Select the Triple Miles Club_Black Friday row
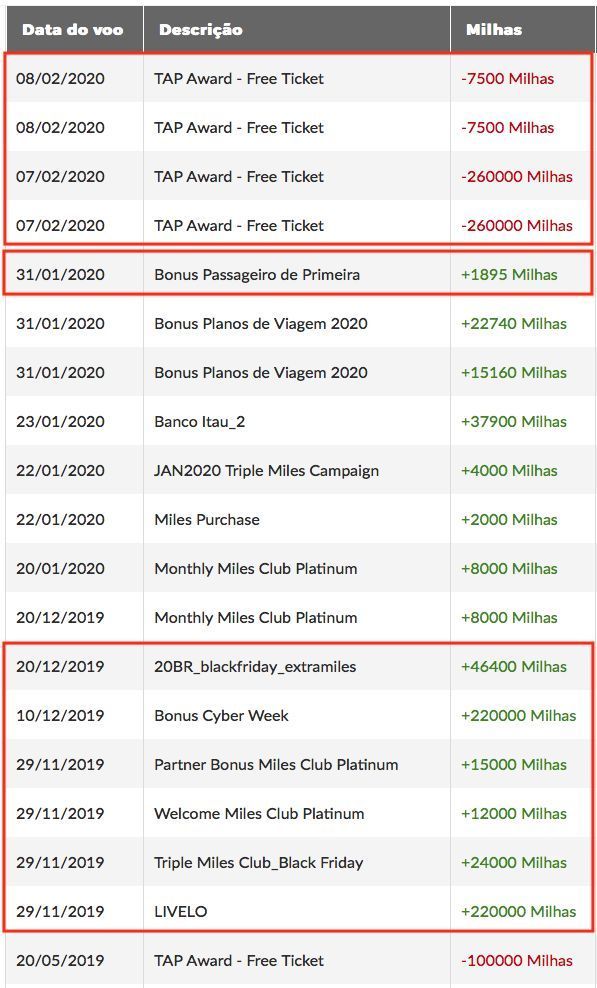Image resolution: width=597 pixels, height=988 pixels. (x=298, y=863)
